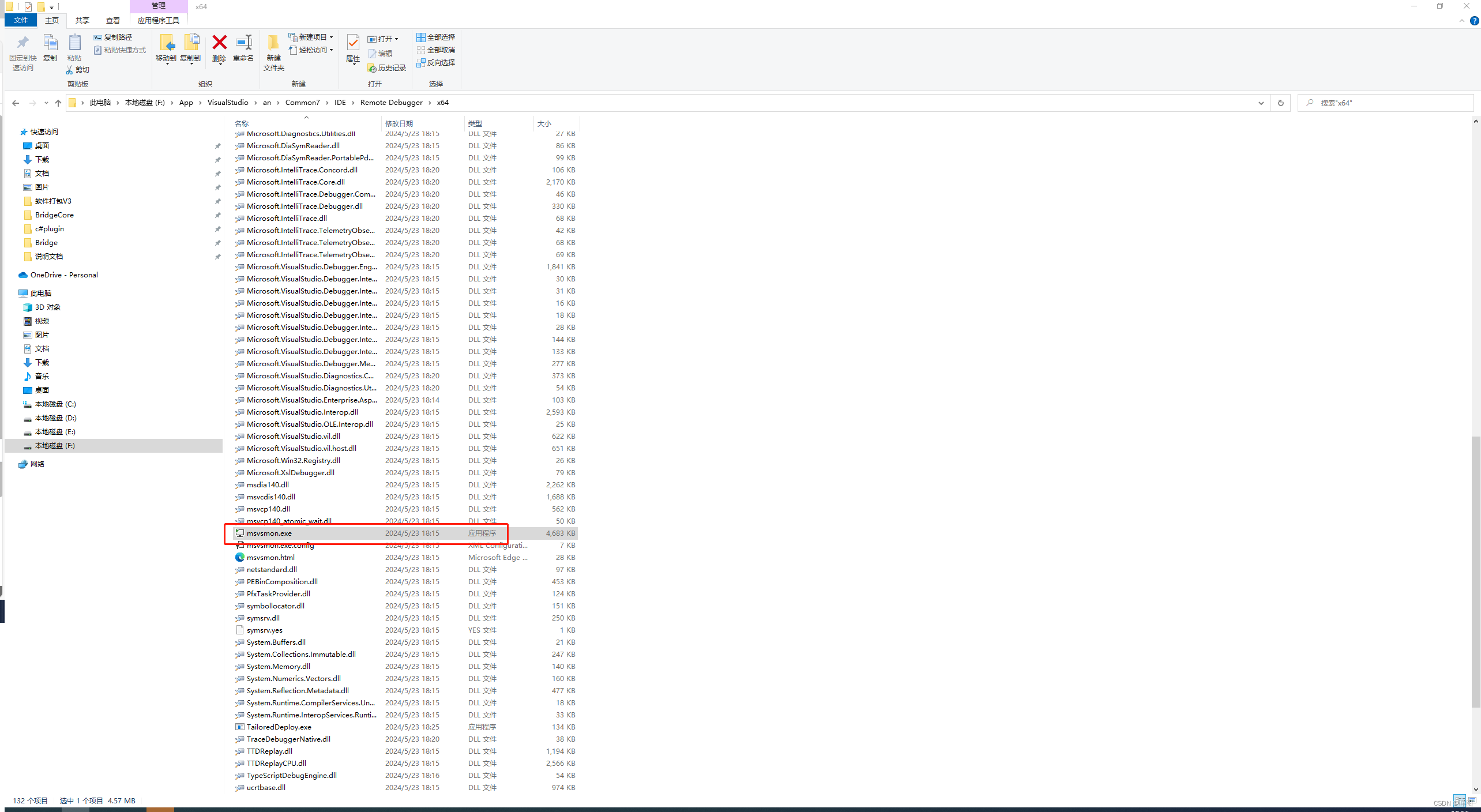Select c#plugin folder in Quick access

click(x=50, y=228)
